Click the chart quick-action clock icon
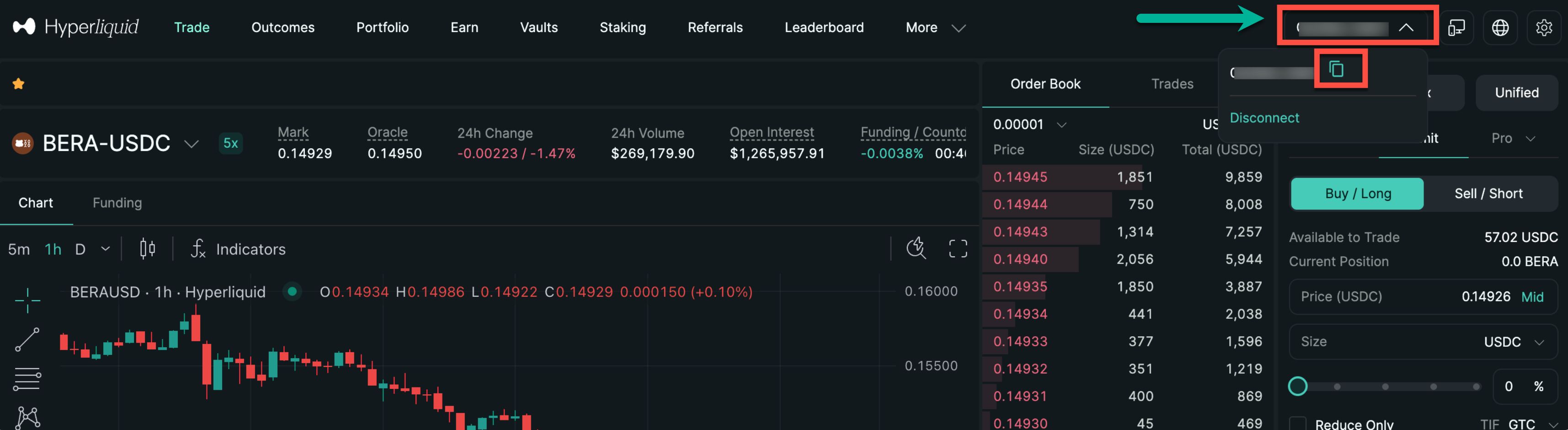This screenshot has width=1568, height=430. 916,248
